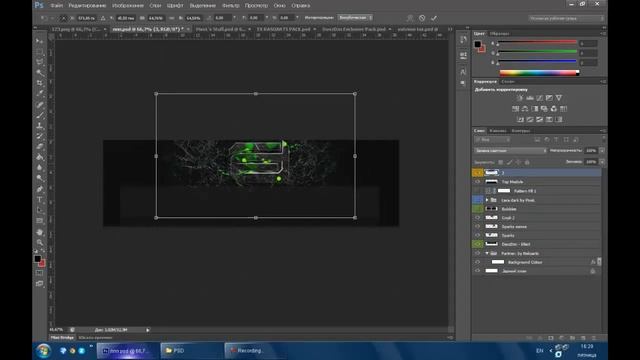The image size is (640, 360).
Task: Commit transform with the checkmark icon
Action: pyautogui.click(x=434, y=18)
